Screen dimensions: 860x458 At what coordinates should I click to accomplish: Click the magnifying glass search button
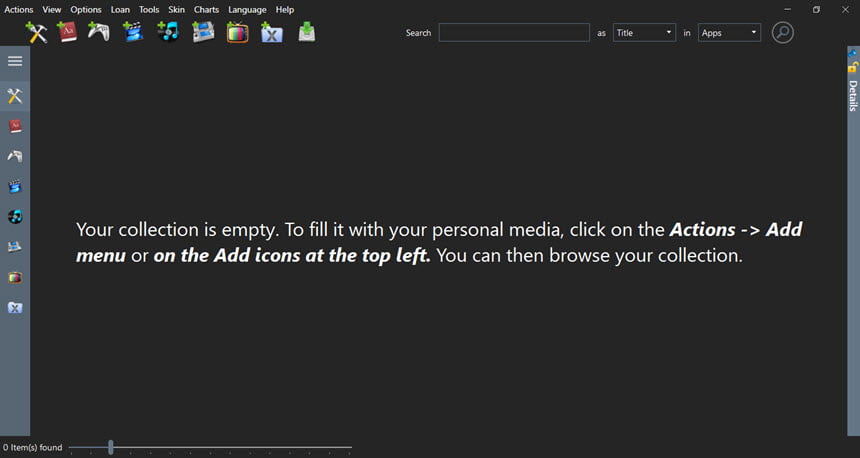(x=783, y=32)
